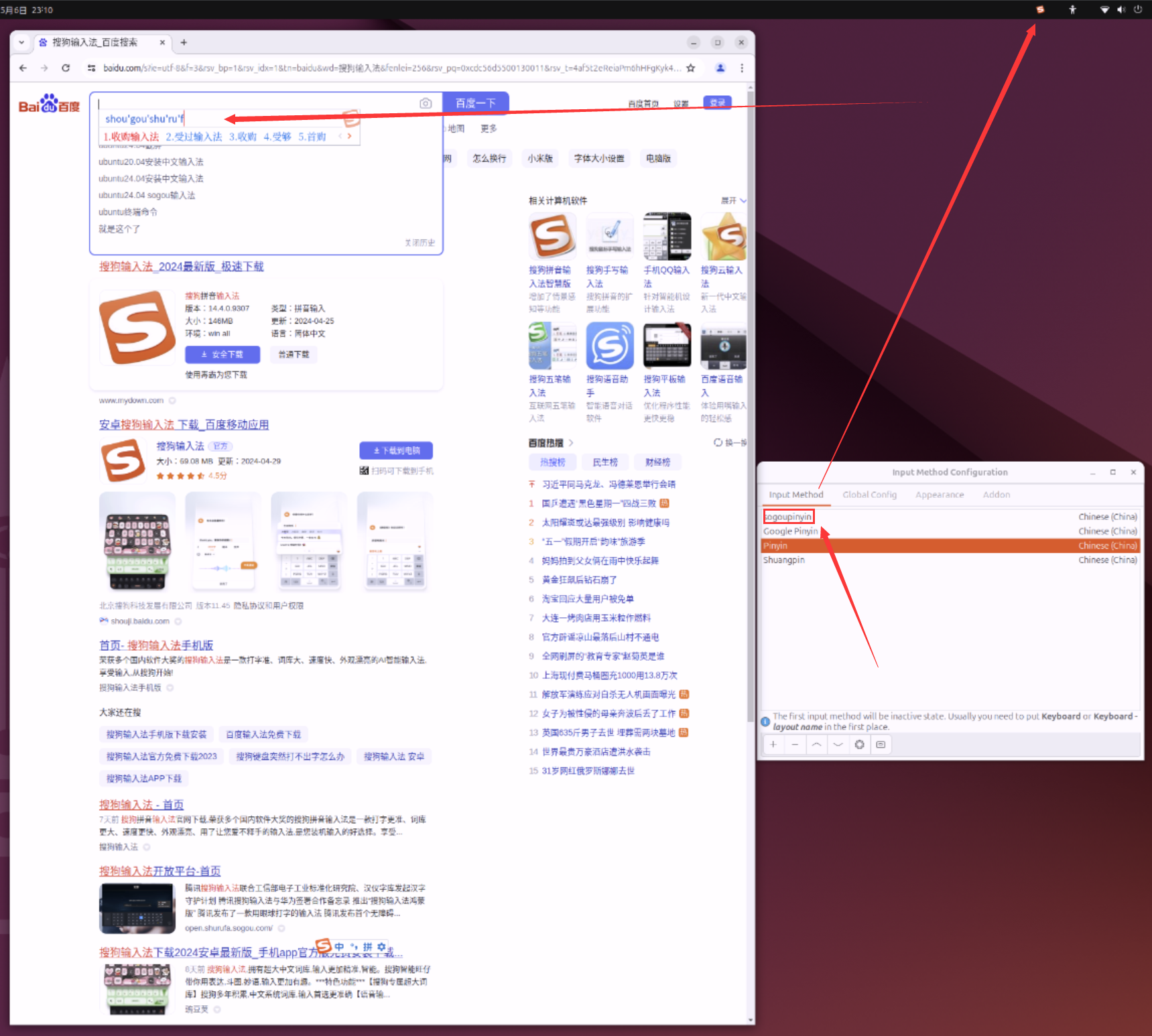Click the Sogou icon in top system bar
The height and width of the screenshot is (1036, 1152).
tap(1040, 9)
